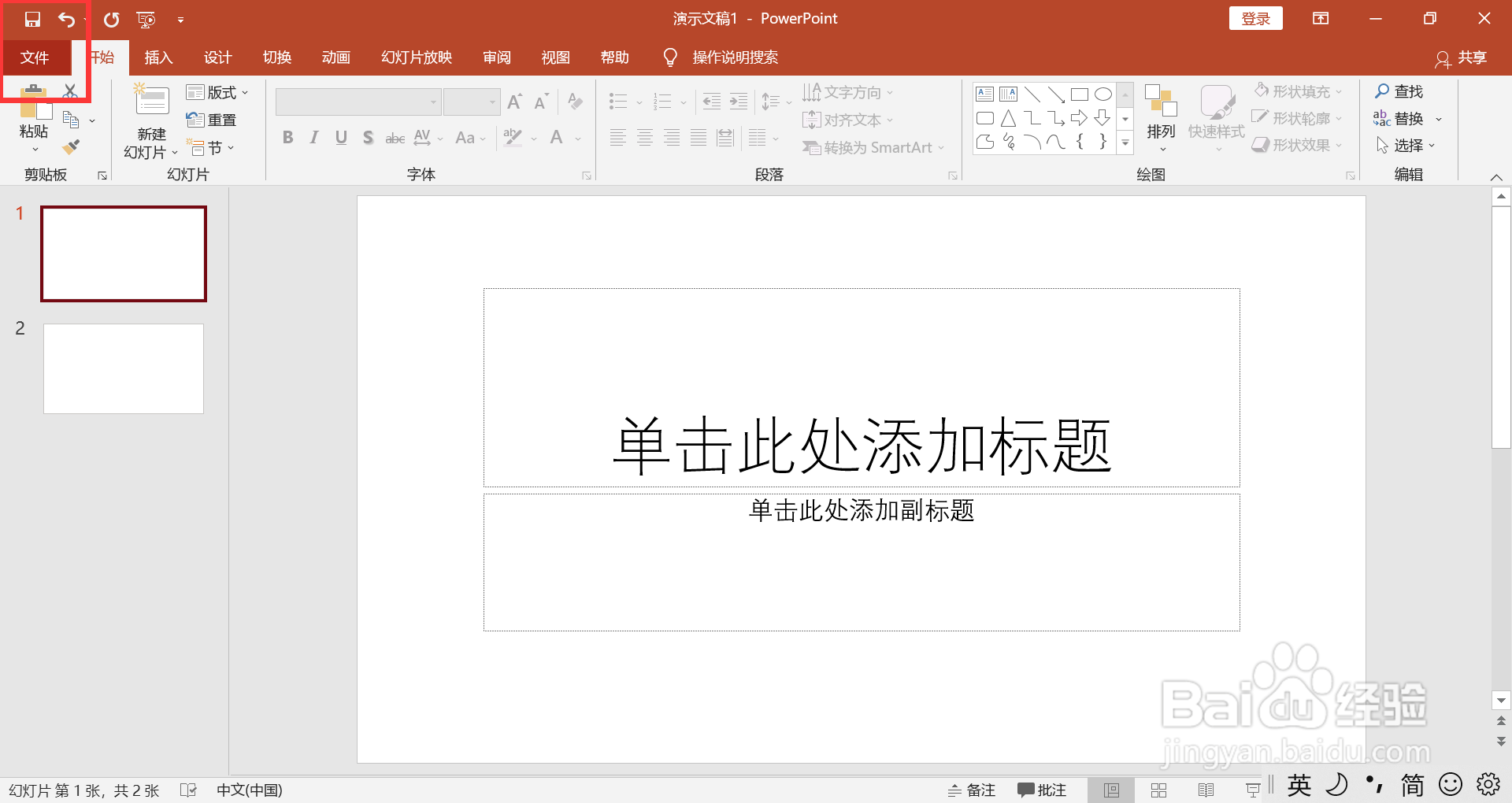The width and height of the screenshot is (1512, 803).
Task: Click the Decrease Font Size icon
Action: (541, 102)
